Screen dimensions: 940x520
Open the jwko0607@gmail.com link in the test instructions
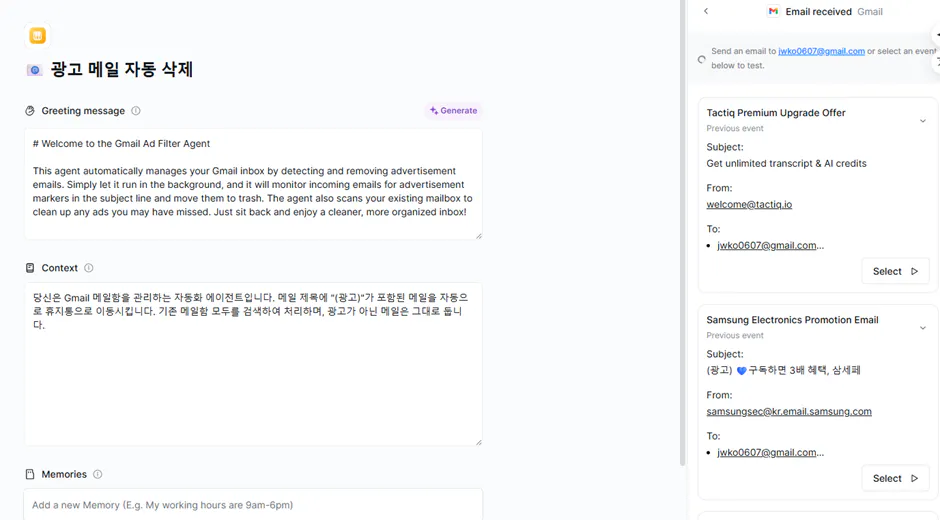pyautogui.click(x=821, y=51)
